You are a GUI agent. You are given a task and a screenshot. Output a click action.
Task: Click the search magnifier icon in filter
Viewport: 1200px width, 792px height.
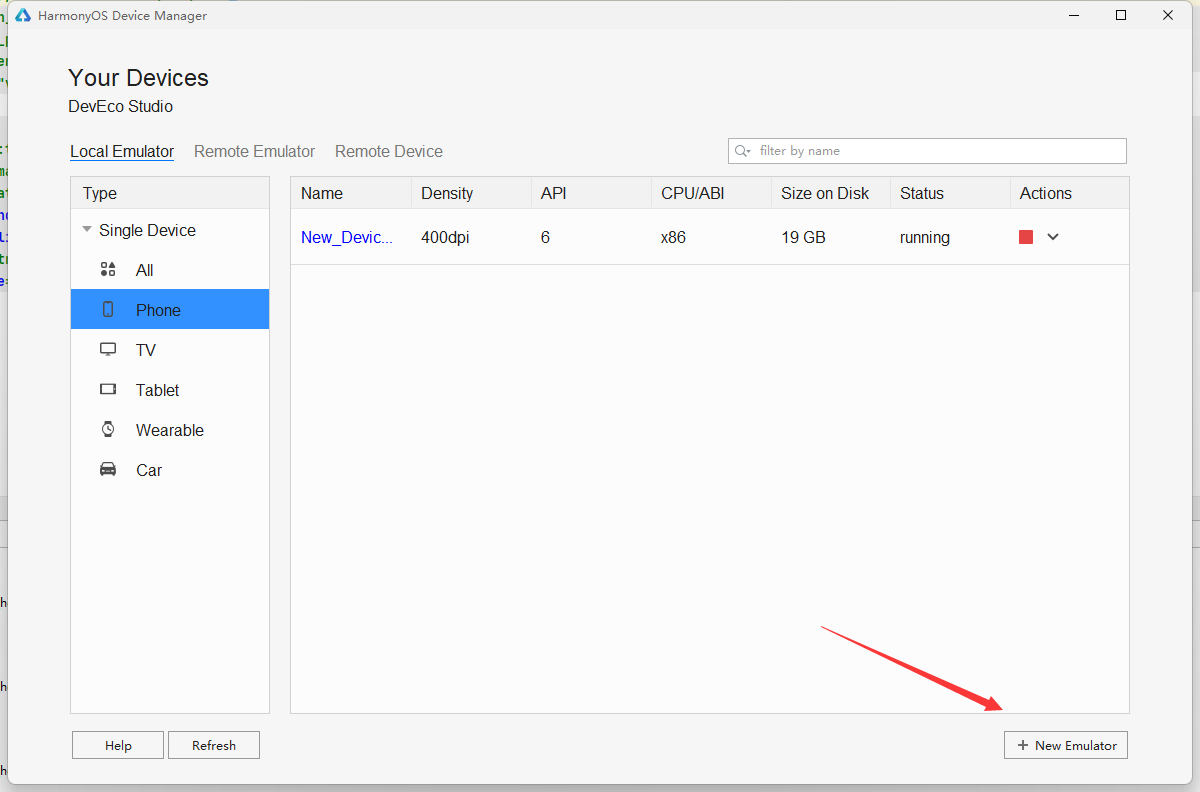(x=742, y=151)
